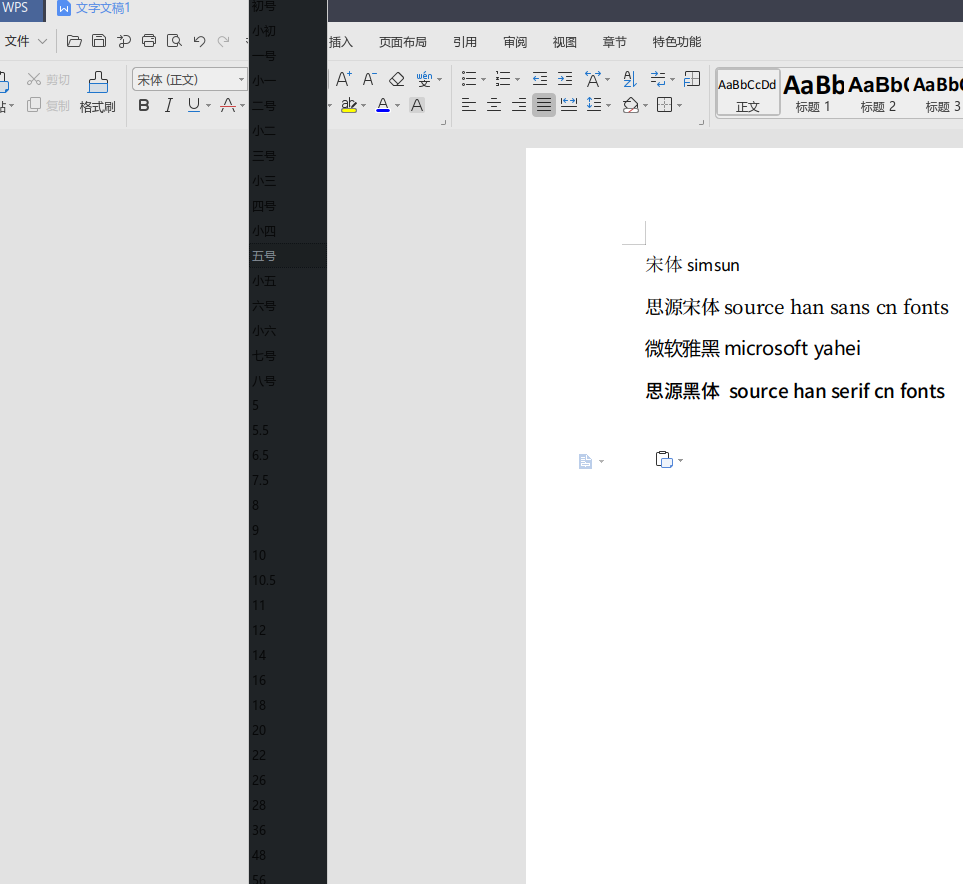
Task: Expand underline style dropdown arrow
Action: click(208, 106)
